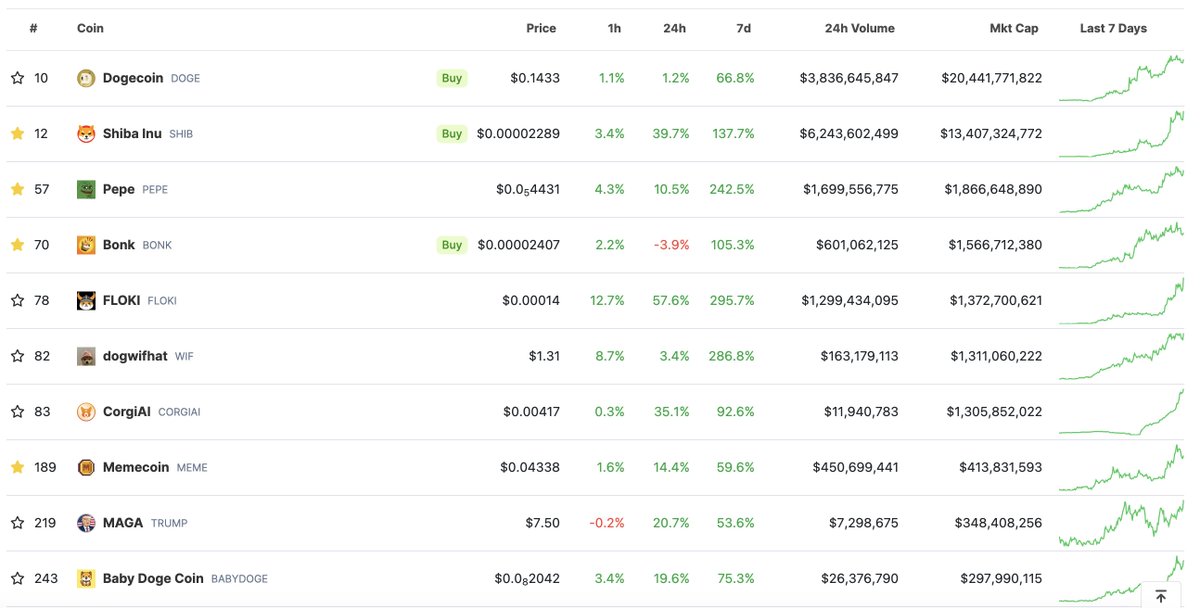Toggle favorite star for Dogecoin
This screenshot has height=608, width=1200.
[17, 78]
